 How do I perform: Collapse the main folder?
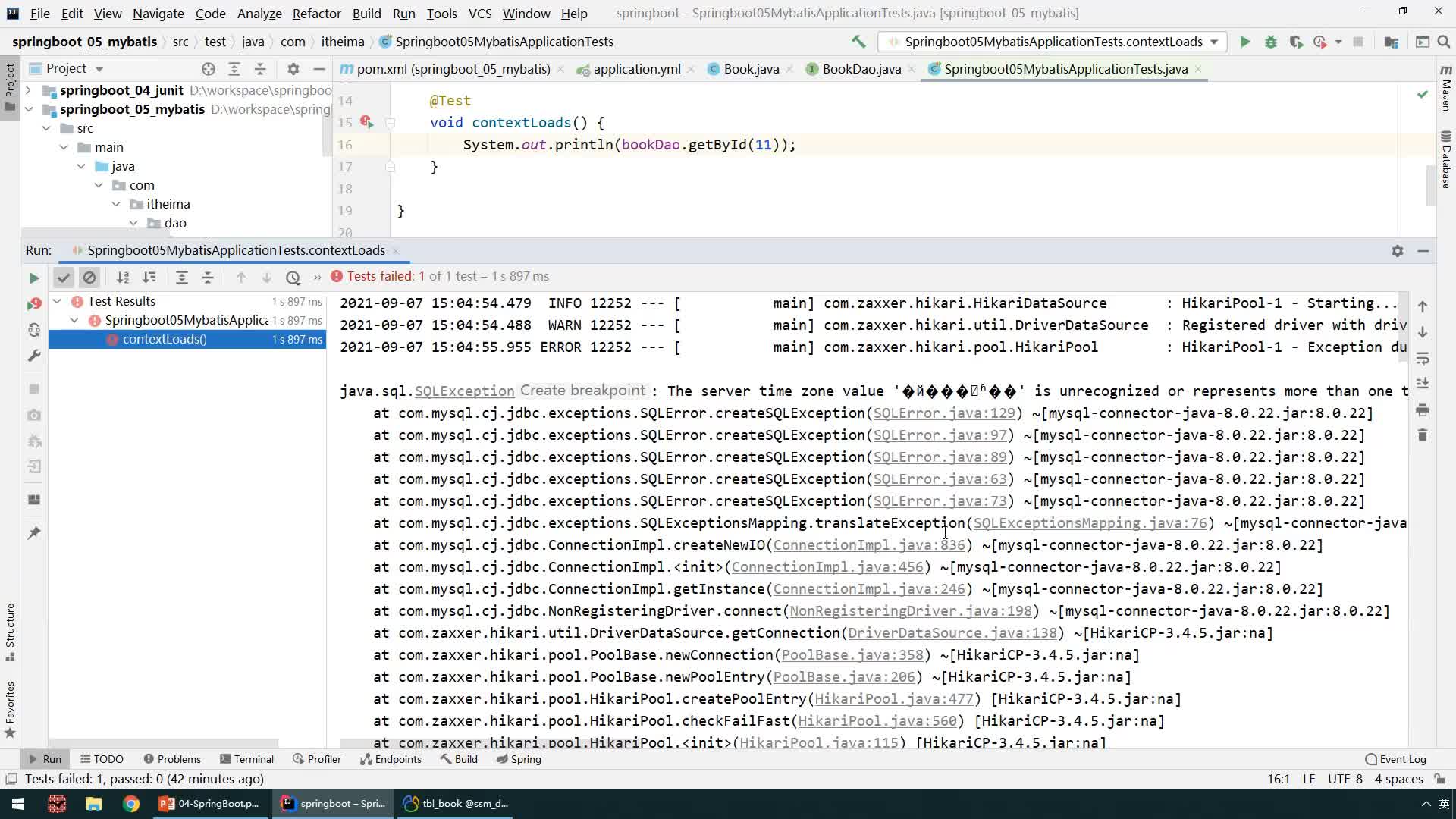point(64,147)
